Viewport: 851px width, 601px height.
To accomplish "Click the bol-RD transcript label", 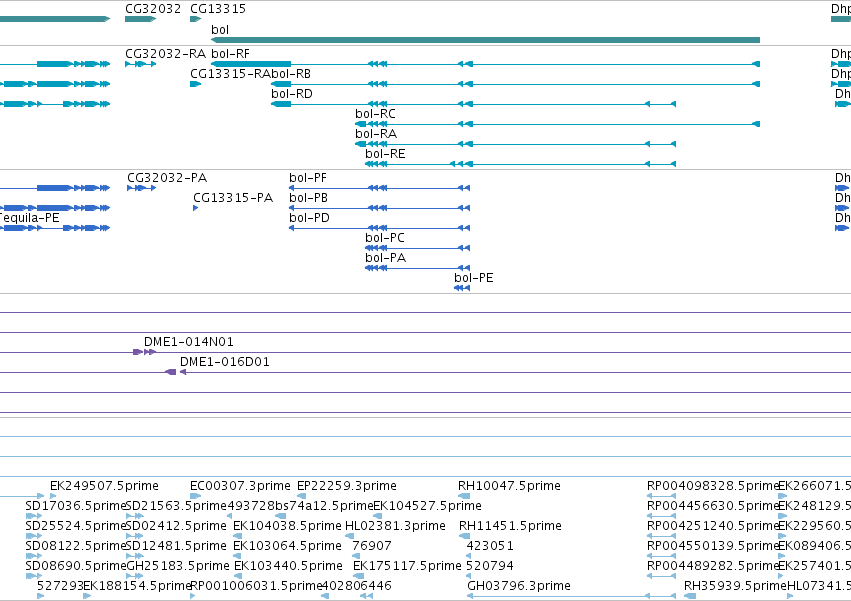I will tap(292, 94).
